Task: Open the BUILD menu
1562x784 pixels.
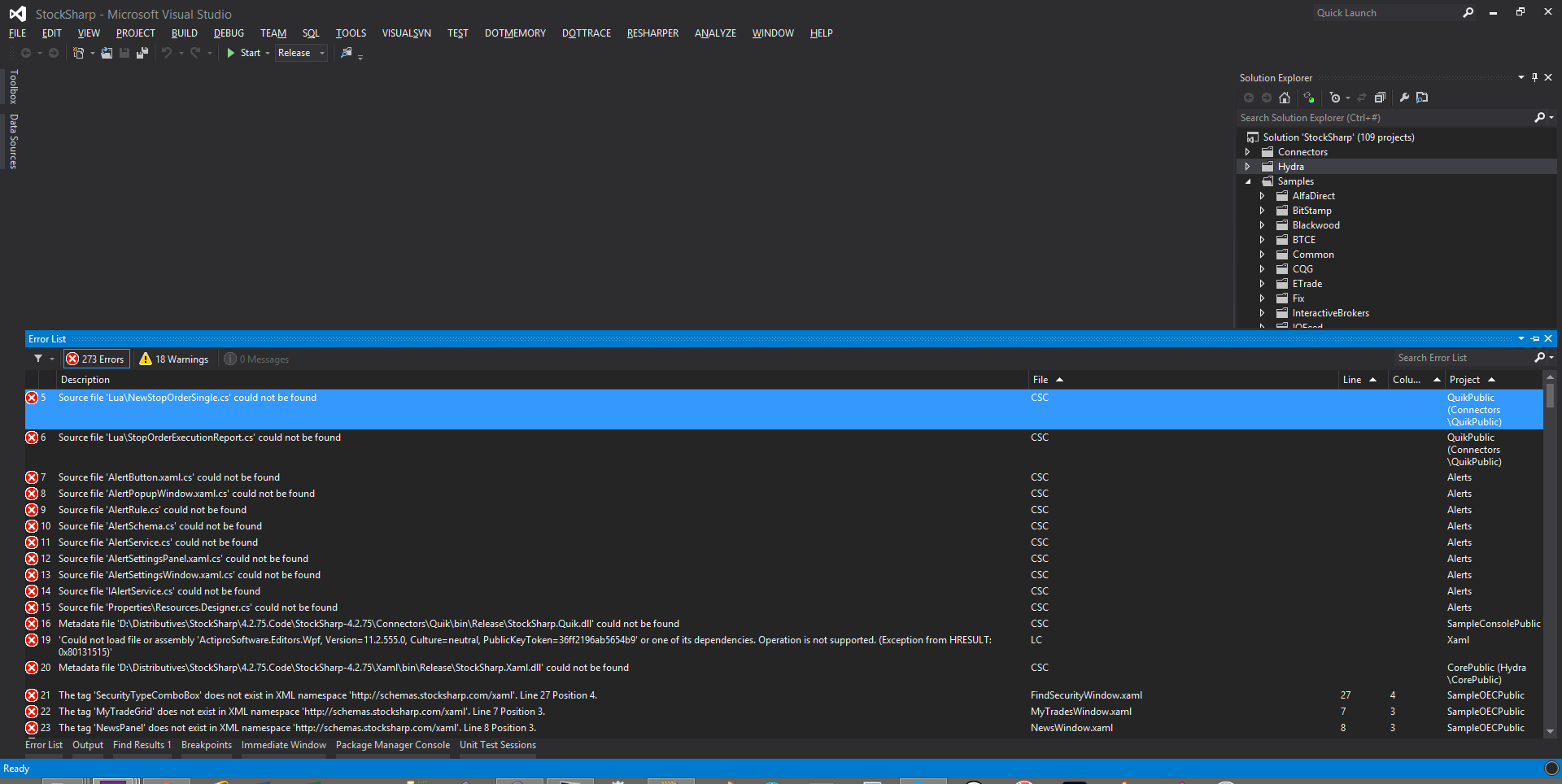Action: tap(185, 33)
